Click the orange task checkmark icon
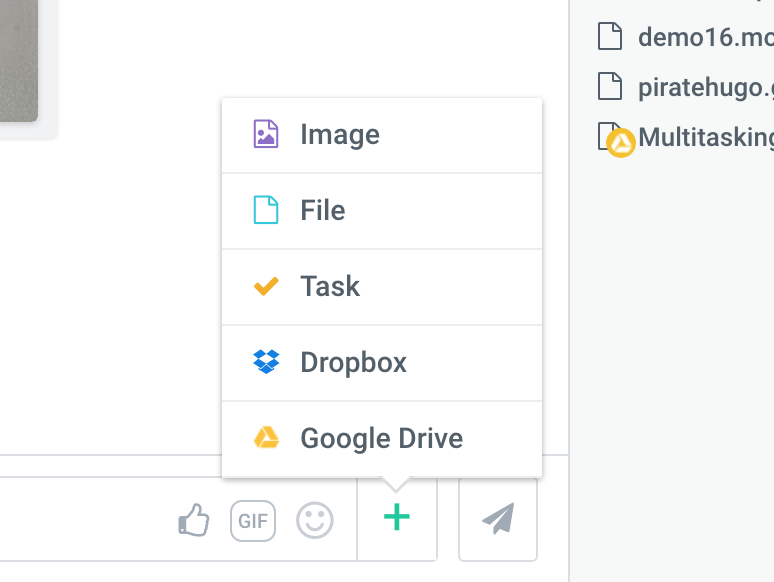The height and width of the screenshot is (582, 774). click(266, 286)
